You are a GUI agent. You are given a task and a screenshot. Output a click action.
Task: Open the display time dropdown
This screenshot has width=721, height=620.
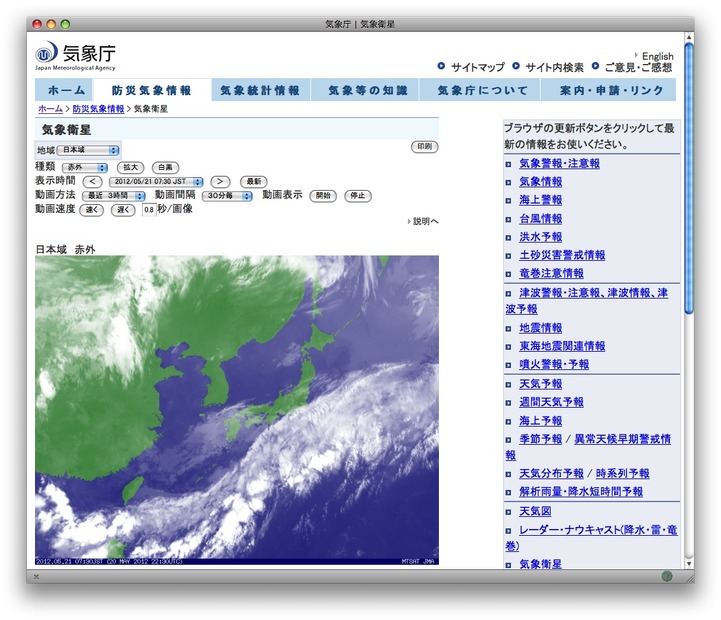157,182
